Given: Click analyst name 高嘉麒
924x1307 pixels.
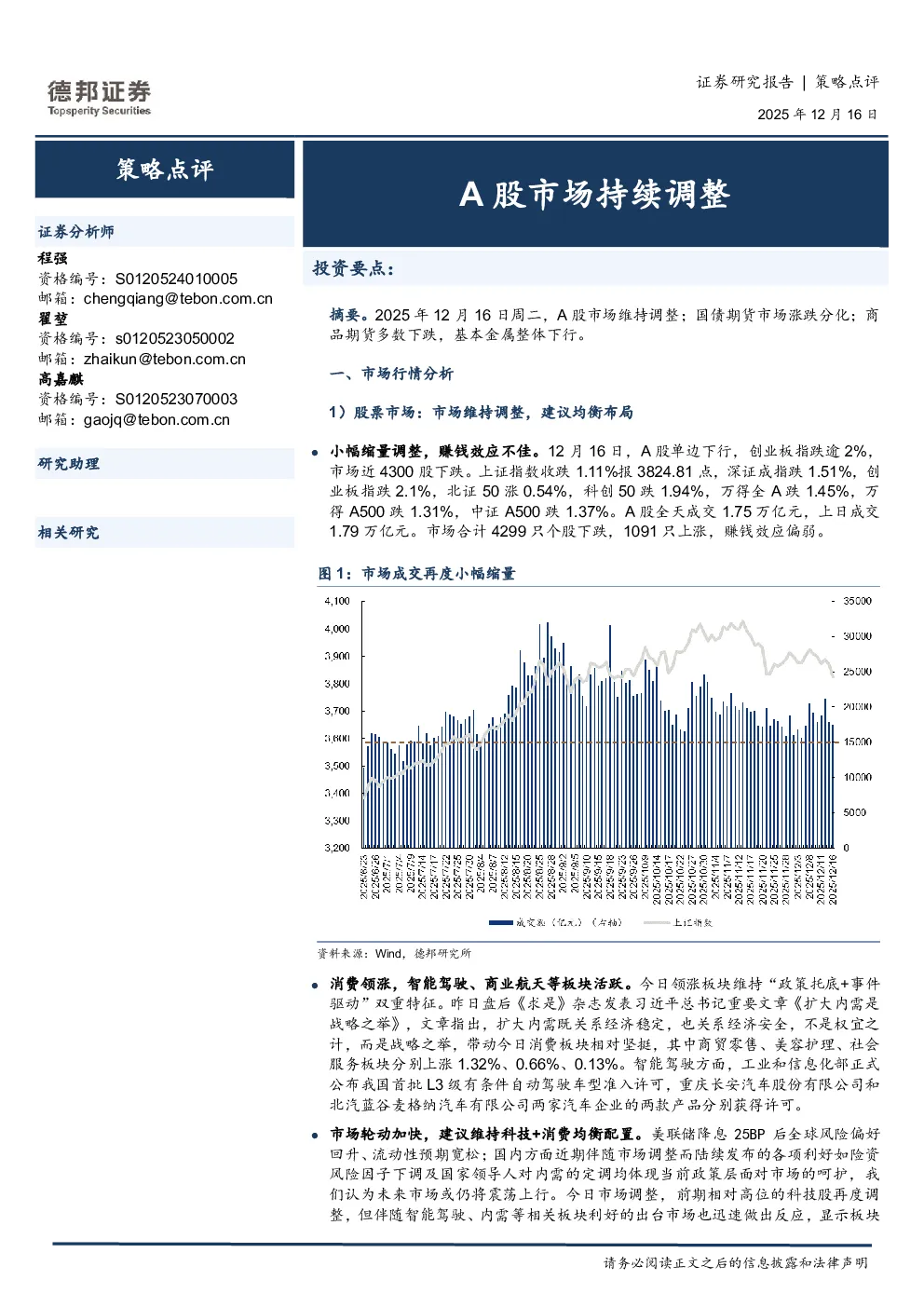Looking at the screenshot, I should [61, 379].
